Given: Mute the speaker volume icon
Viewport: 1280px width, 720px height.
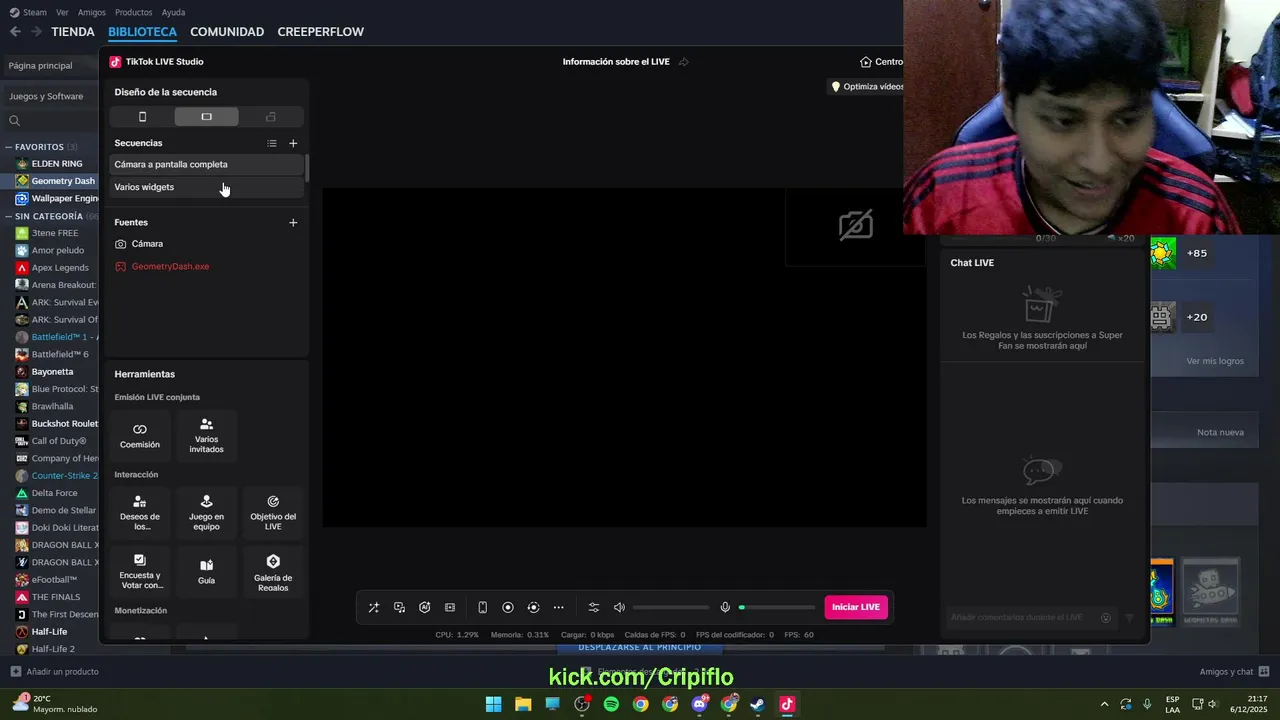Looking at the screenshot, I should point(619,607).
